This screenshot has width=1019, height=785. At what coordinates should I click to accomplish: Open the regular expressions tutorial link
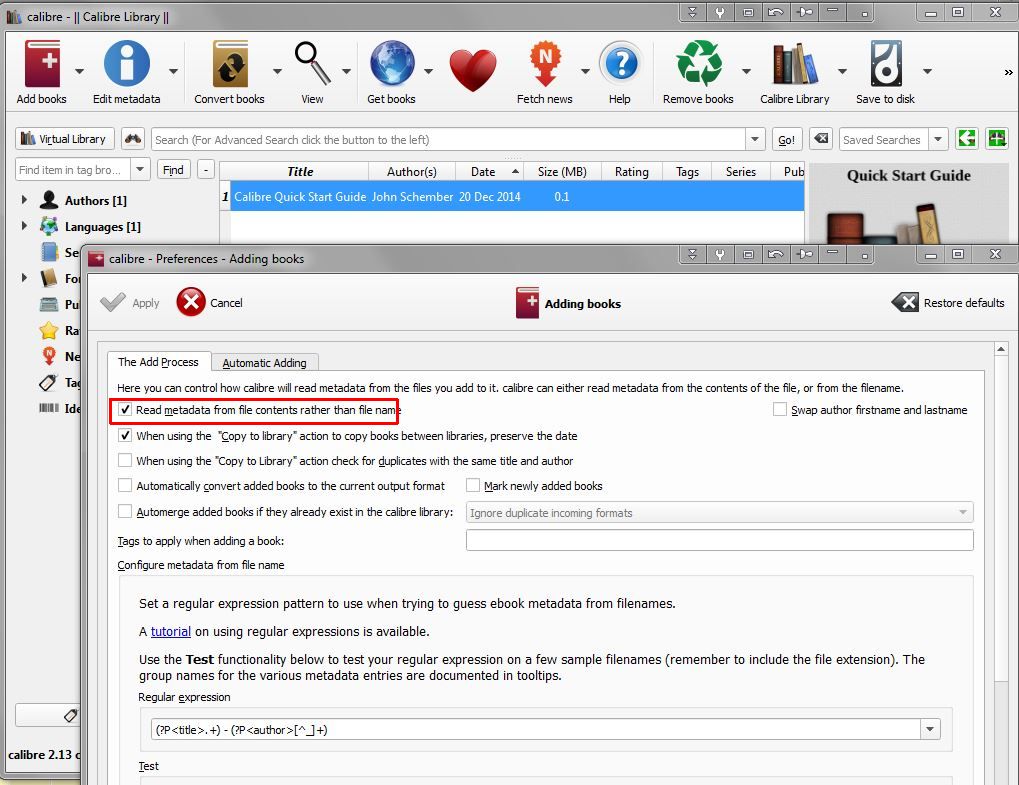[x=170, y=632]
